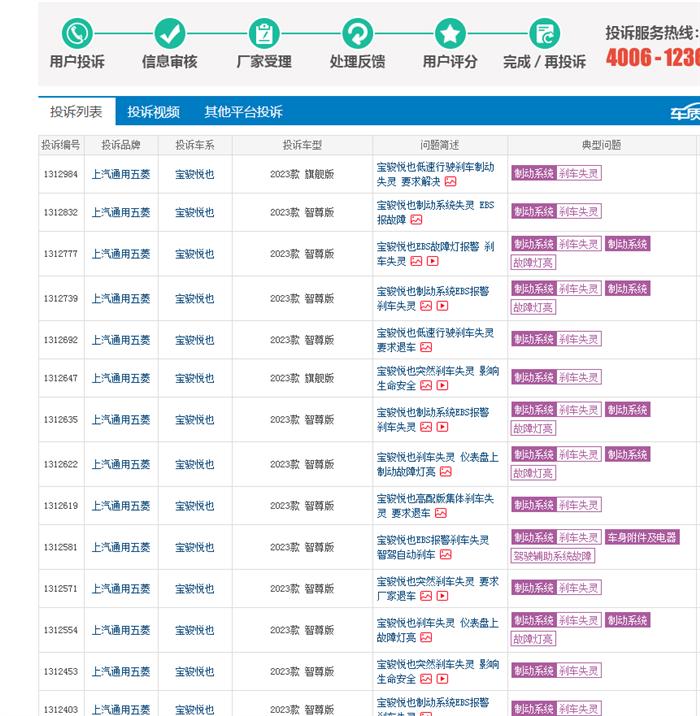Open image icon in complaint 1312581 description
Image resolution: width=700 pixels, height=716 pixels.
click(446, 555)
